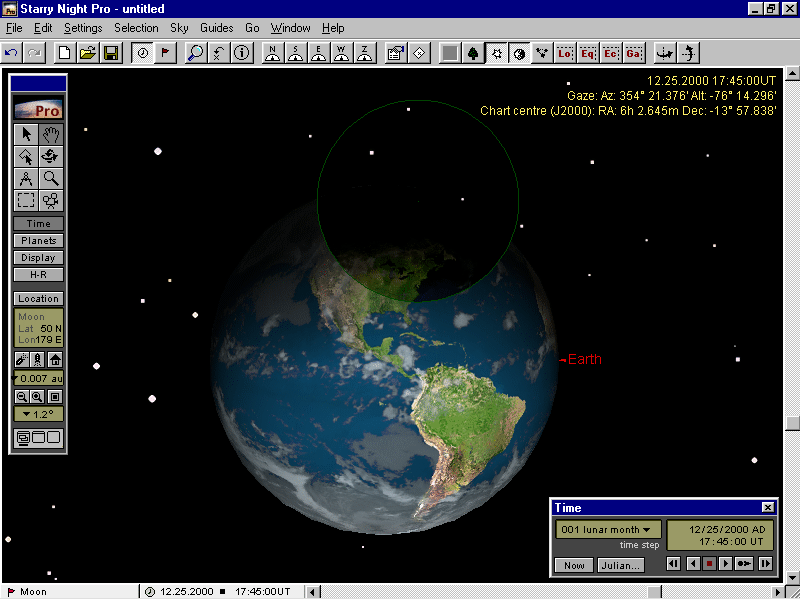The height and width of the screenshot is (600, 800).
Task: Click the info 'i' toolbar icon
Action: coord(240,53)
